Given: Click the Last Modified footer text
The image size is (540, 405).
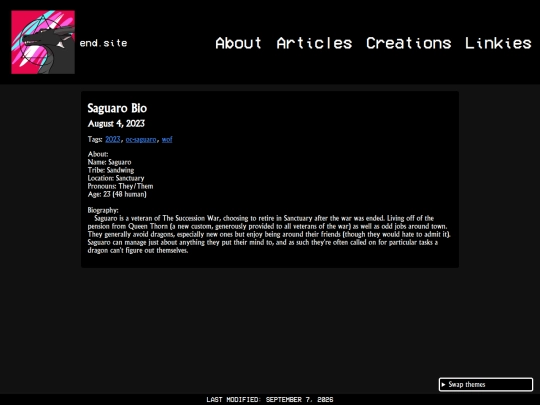Looking at the screenshot, I should click(x=270, y=399).
